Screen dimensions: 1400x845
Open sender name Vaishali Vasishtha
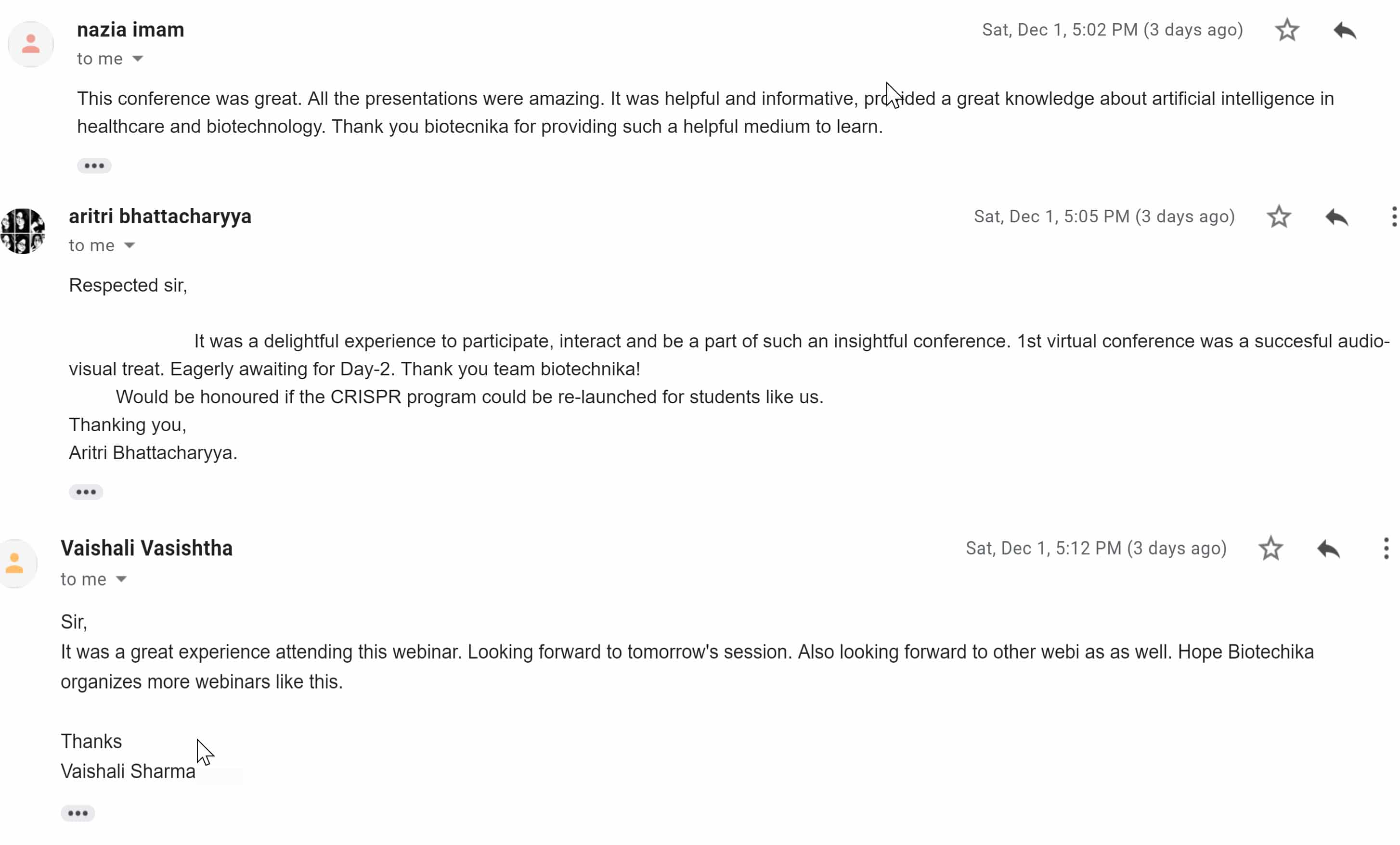(x=146, y=548)
